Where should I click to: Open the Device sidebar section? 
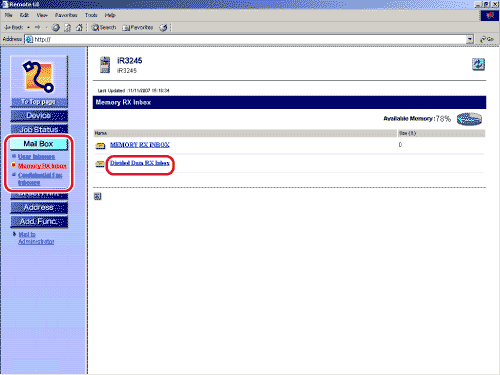pos(39,116)
